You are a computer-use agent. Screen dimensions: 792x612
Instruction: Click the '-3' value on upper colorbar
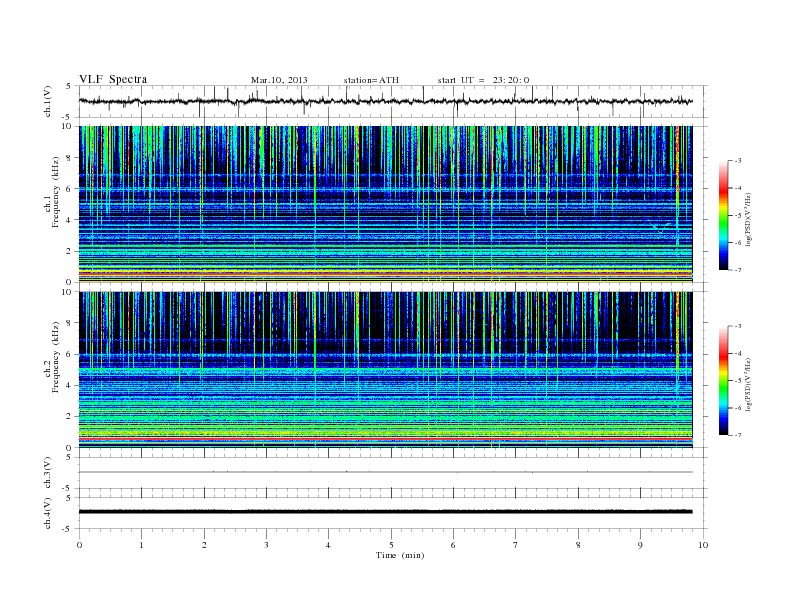click(x=738, y=161)
